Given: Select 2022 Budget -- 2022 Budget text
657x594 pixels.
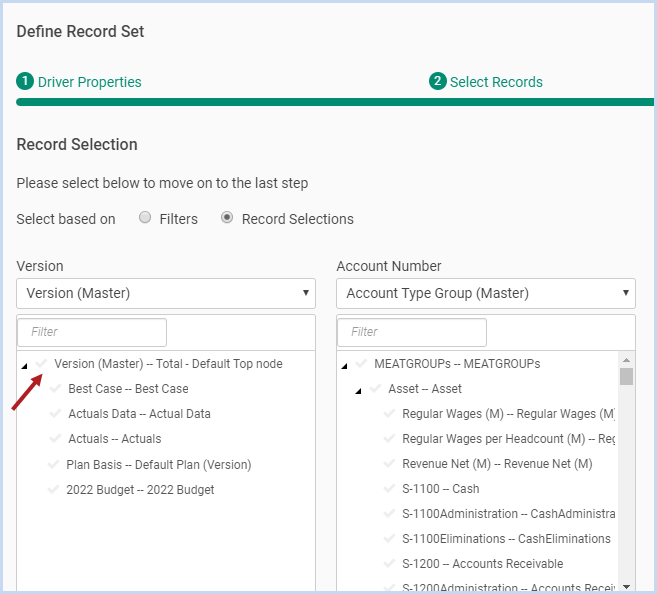Looking at the screenshot, I should (x=140, y=490).
